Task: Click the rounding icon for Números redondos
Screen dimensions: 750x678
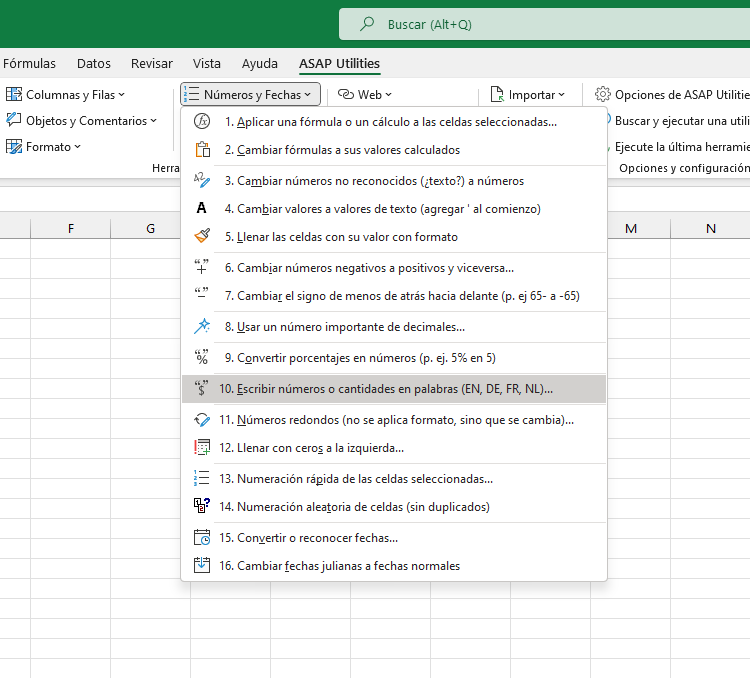Action: pos(202,420)
